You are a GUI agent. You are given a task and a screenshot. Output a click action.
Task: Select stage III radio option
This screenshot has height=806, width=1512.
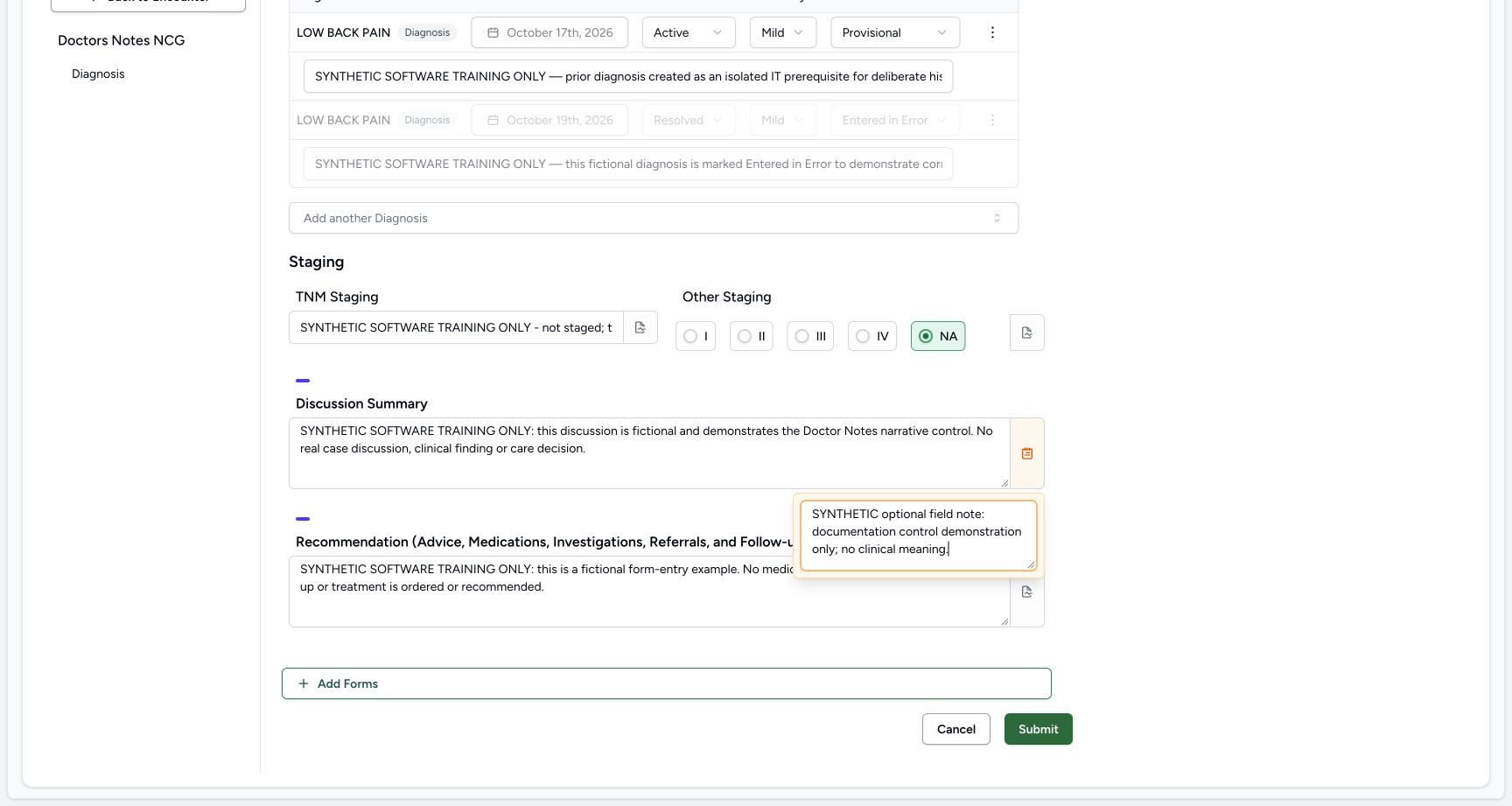point(810,336)
